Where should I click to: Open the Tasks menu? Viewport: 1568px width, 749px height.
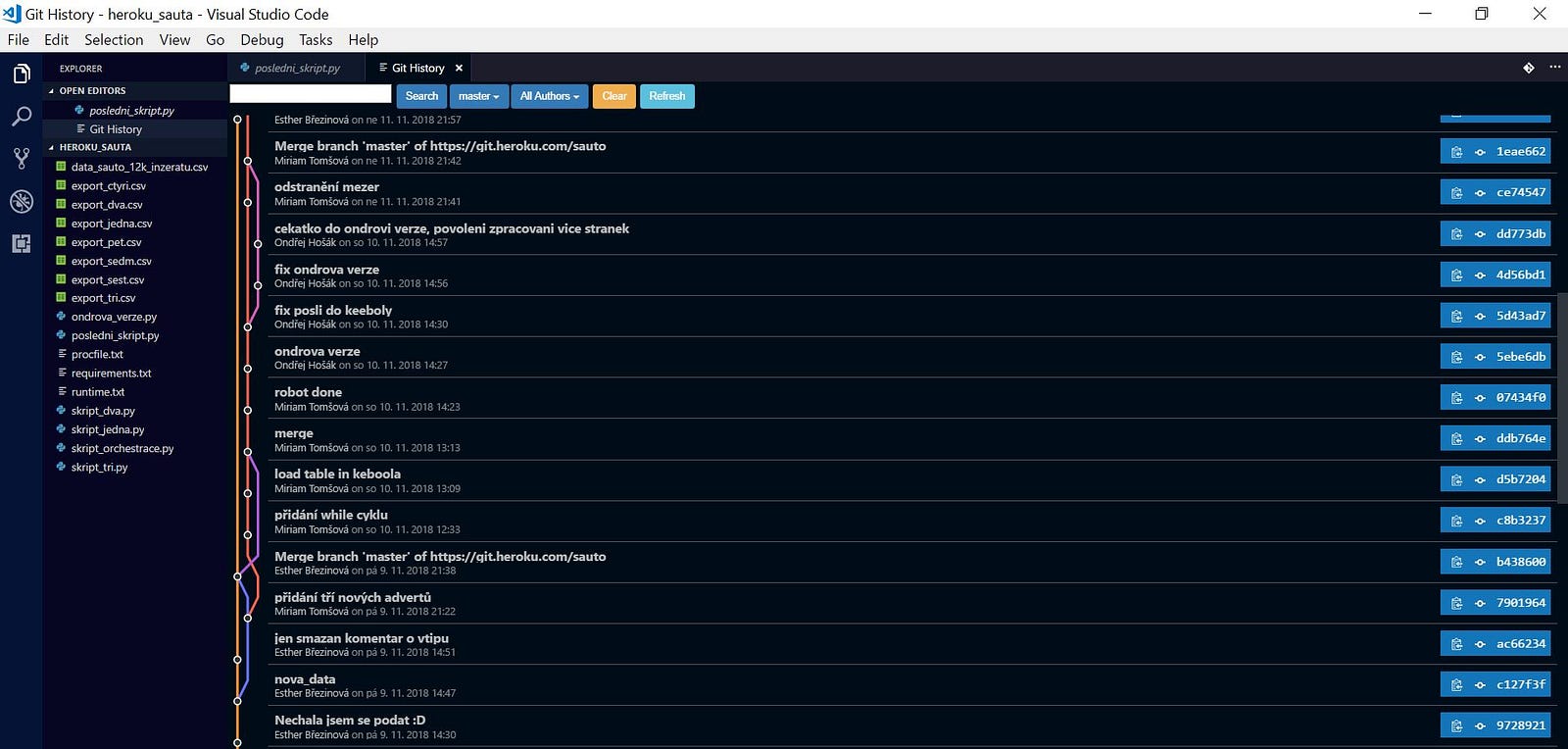coord(316,40)
